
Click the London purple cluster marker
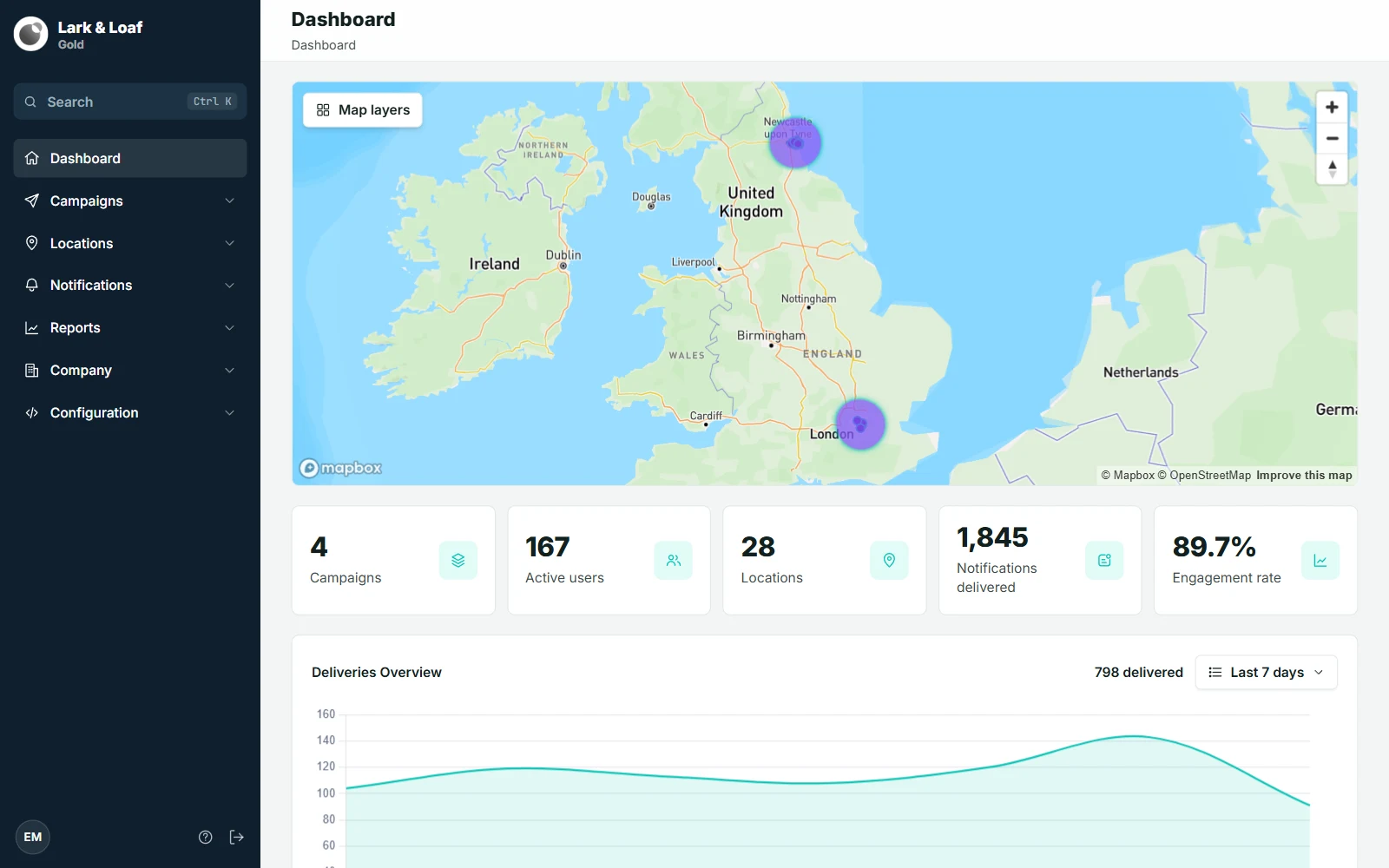coord(860,424)
